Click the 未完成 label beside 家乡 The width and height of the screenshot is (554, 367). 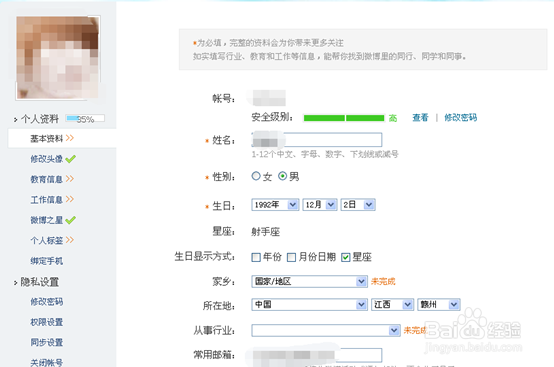pos(383,282)
